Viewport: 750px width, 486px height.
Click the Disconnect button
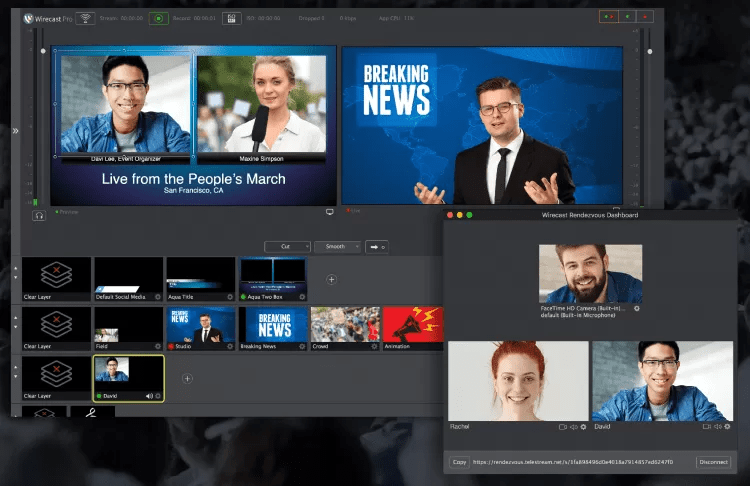[x=713, y=463]
